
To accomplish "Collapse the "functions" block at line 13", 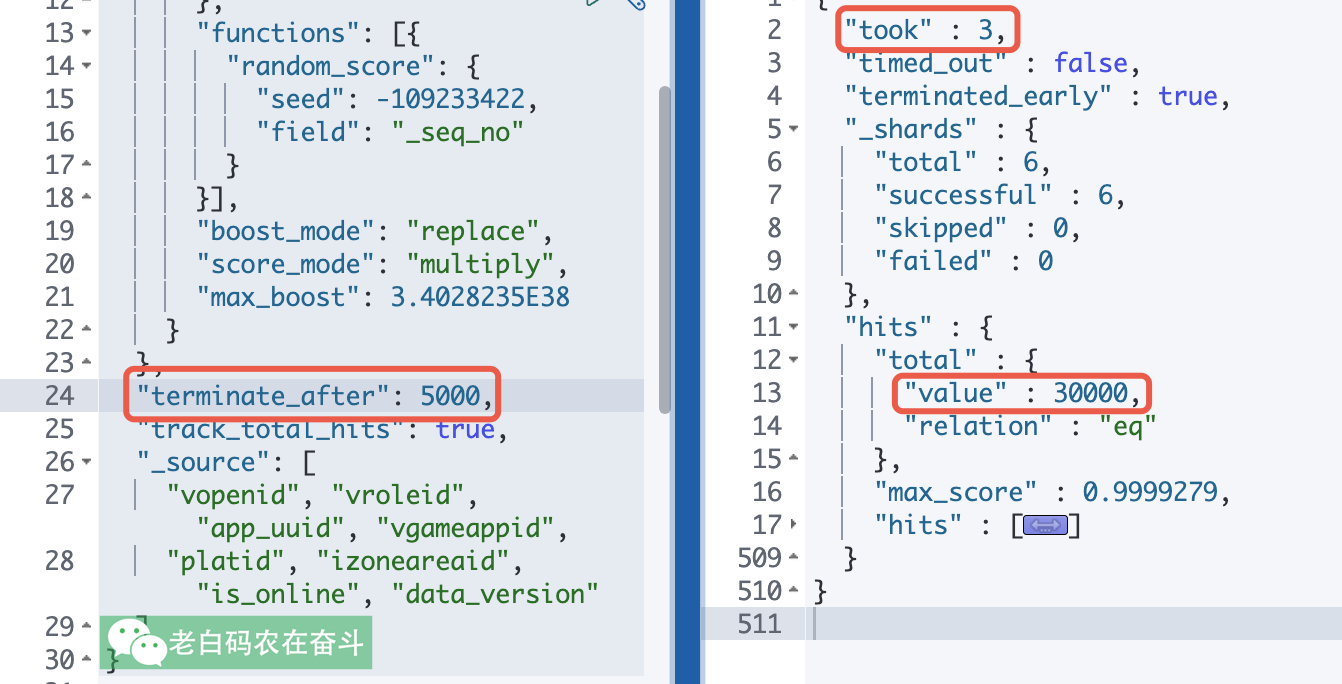I will click(86, 33).
